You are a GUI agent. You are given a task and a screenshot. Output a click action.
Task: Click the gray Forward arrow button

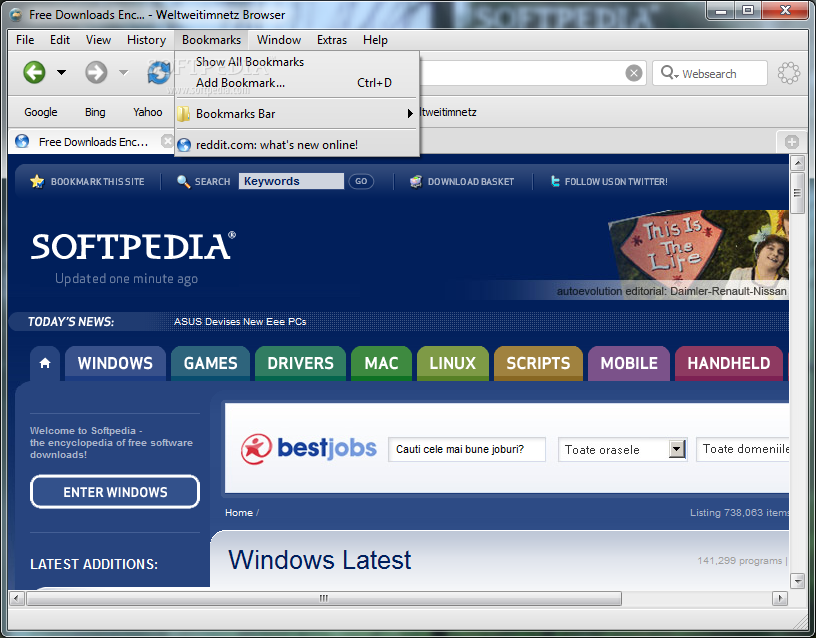pyautogui.click(x=96, y=72)
